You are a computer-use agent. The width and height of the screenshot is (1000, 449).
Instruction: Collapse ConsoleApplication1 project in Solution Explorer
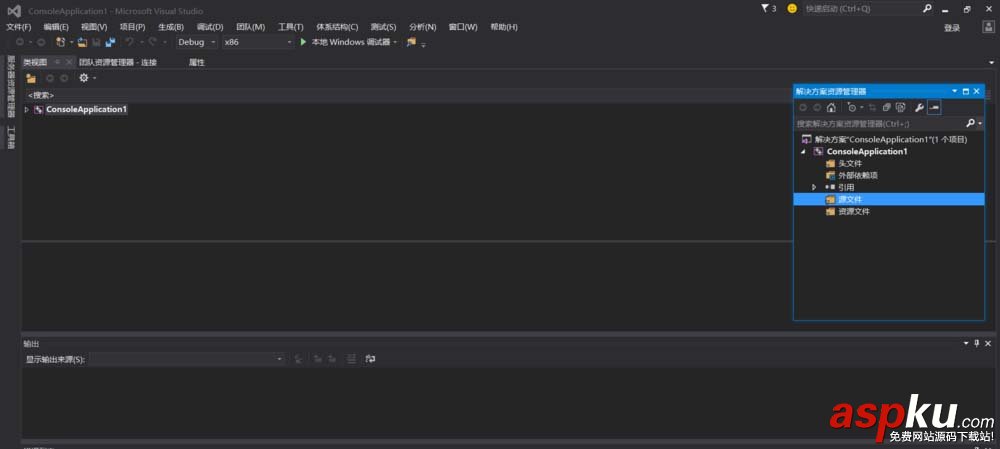coord(804,152)
